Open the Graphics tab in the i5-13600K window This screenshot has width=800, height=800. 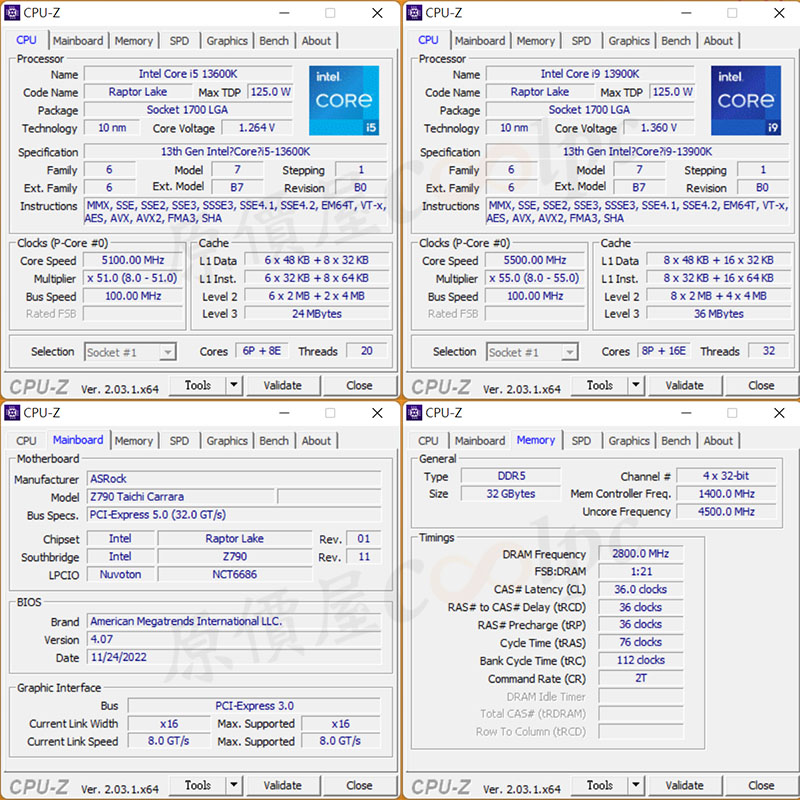[227, 41]
